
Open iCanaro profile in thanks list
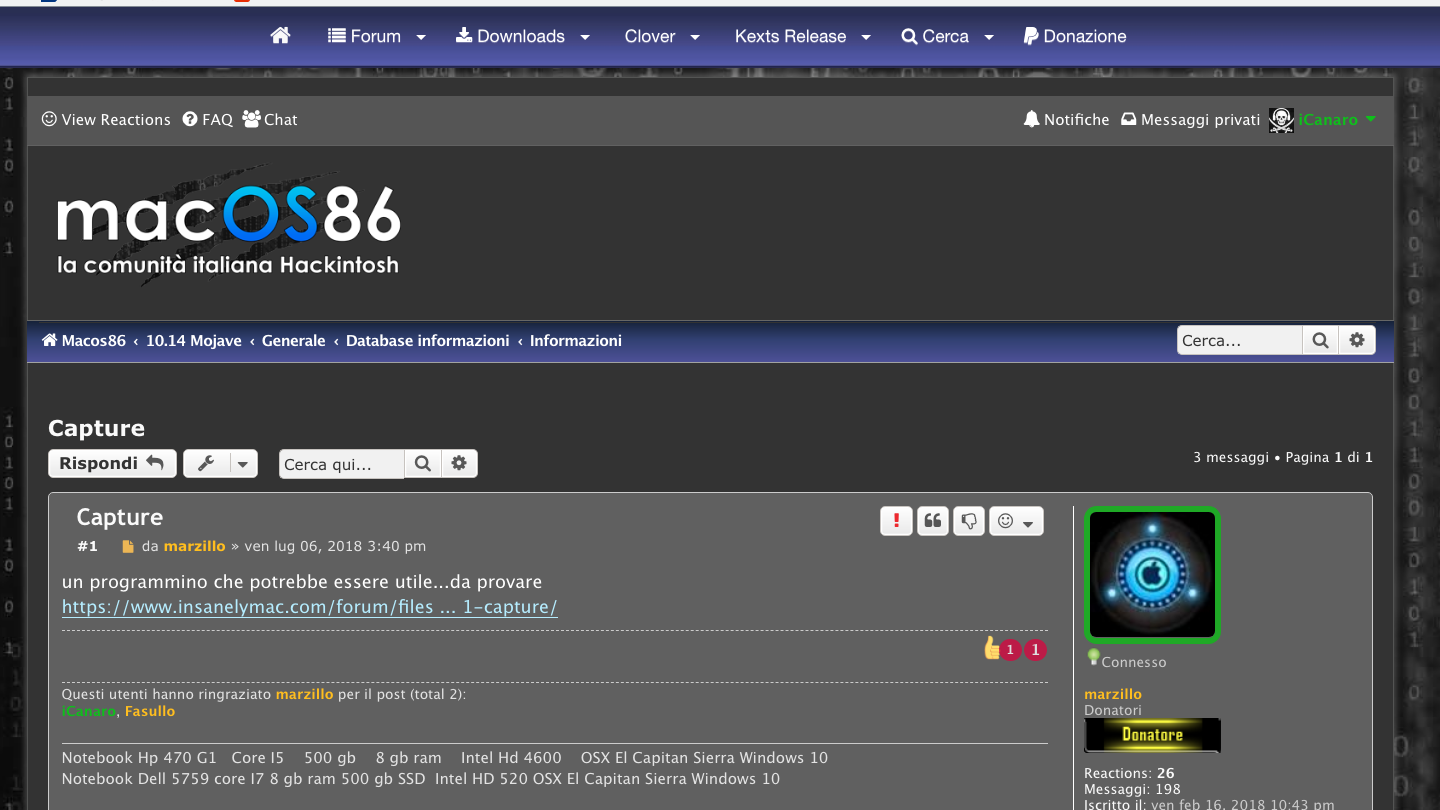pyautogui.click(x=88, y=711)
